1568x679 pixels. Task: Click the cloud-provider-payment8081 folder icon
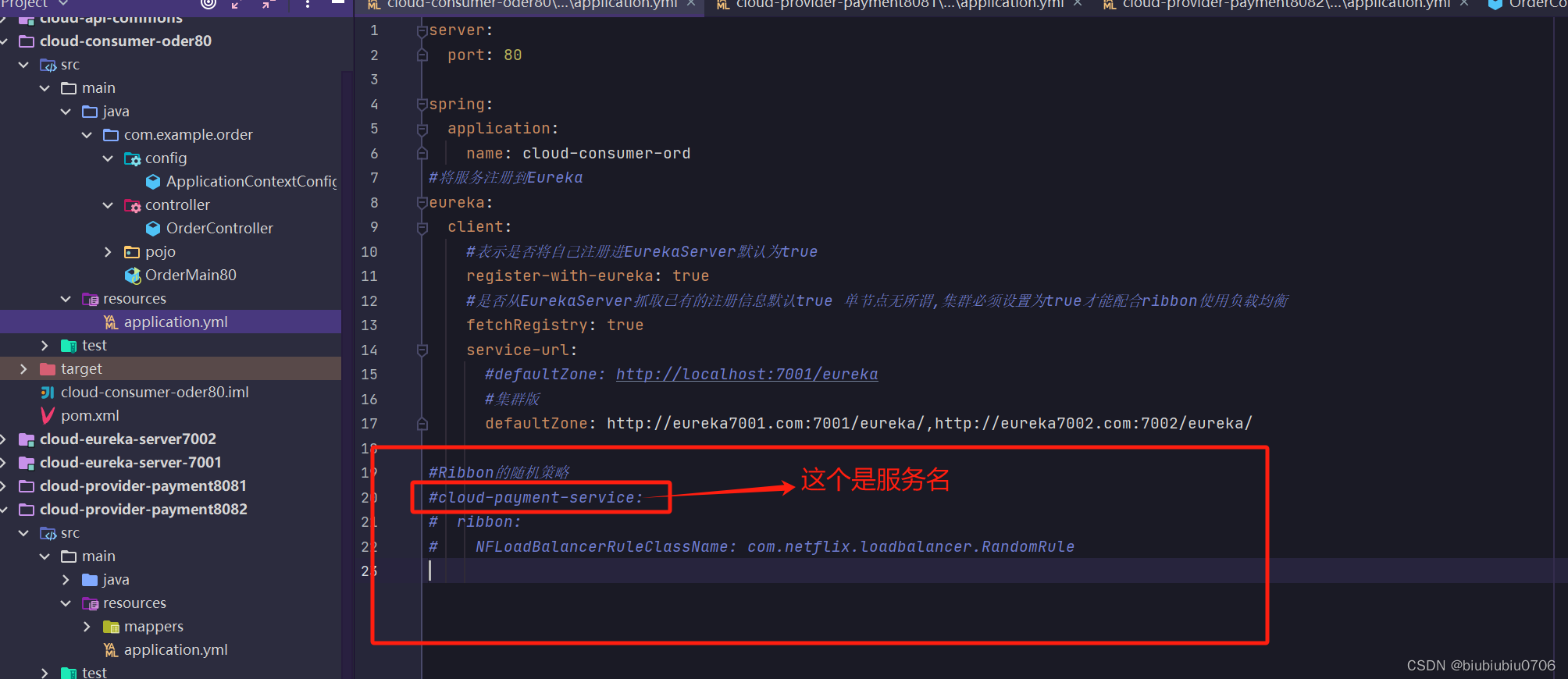[27, 486]
